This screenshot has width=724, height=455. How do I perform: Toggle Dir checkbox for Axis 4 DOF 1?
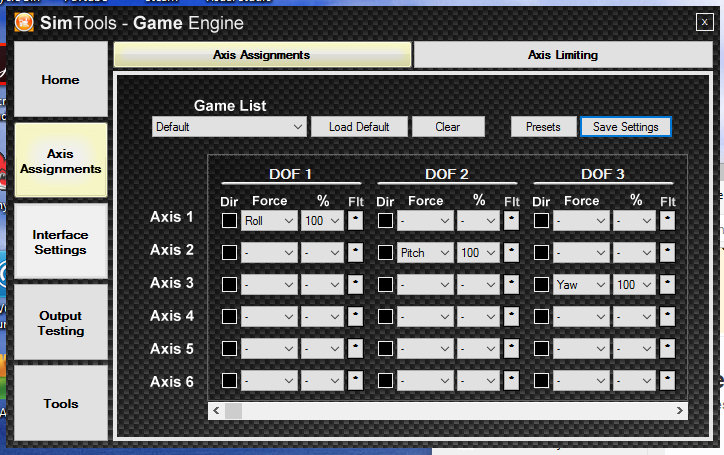(x=229, y=316)
